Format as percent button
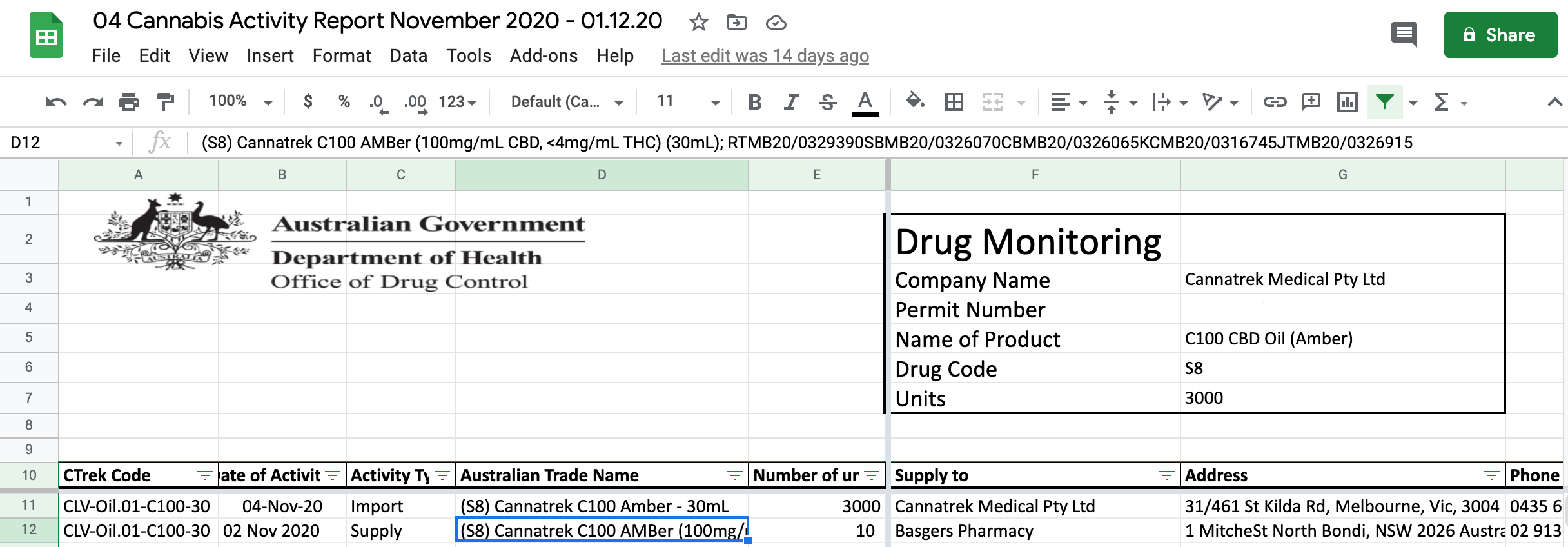1568x547 pixels. (x=344, y=101)
